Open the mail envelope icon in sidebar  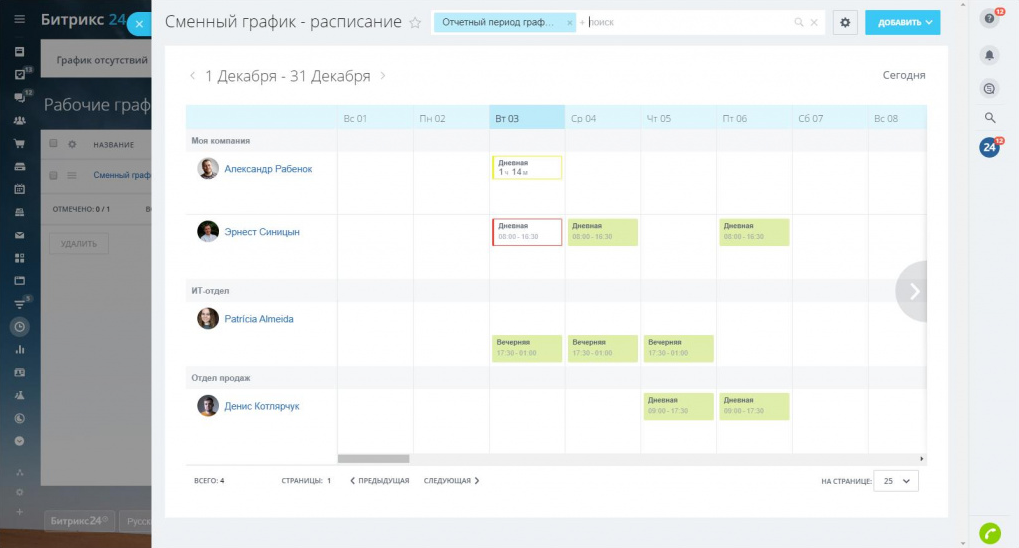coord(19,235)
